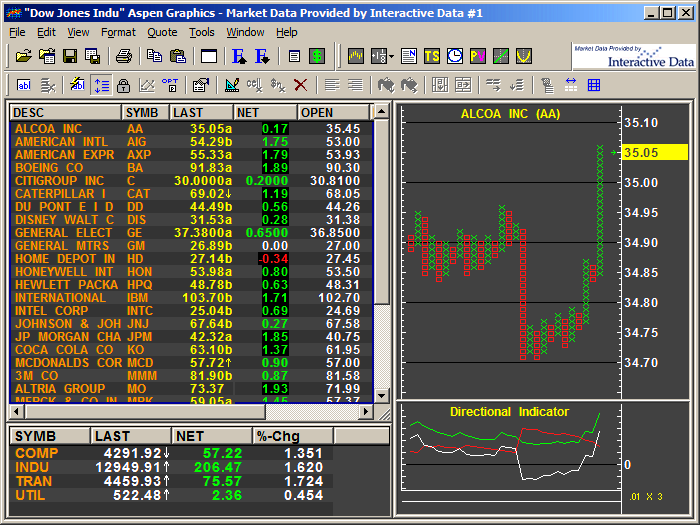Select the ALCOA INC row description
This screenshot has height=525, width=700.
pos(49,129)
